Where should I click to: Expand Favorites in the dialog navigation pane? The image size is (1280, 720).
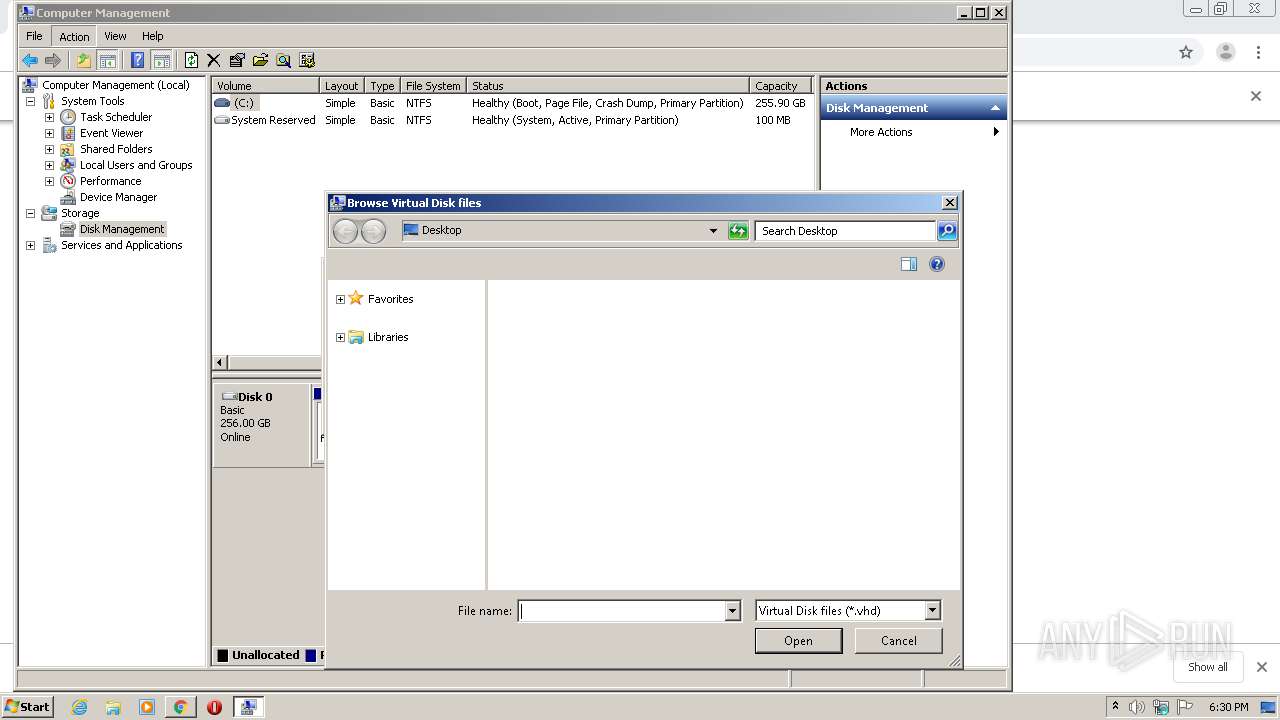(340, 299)
